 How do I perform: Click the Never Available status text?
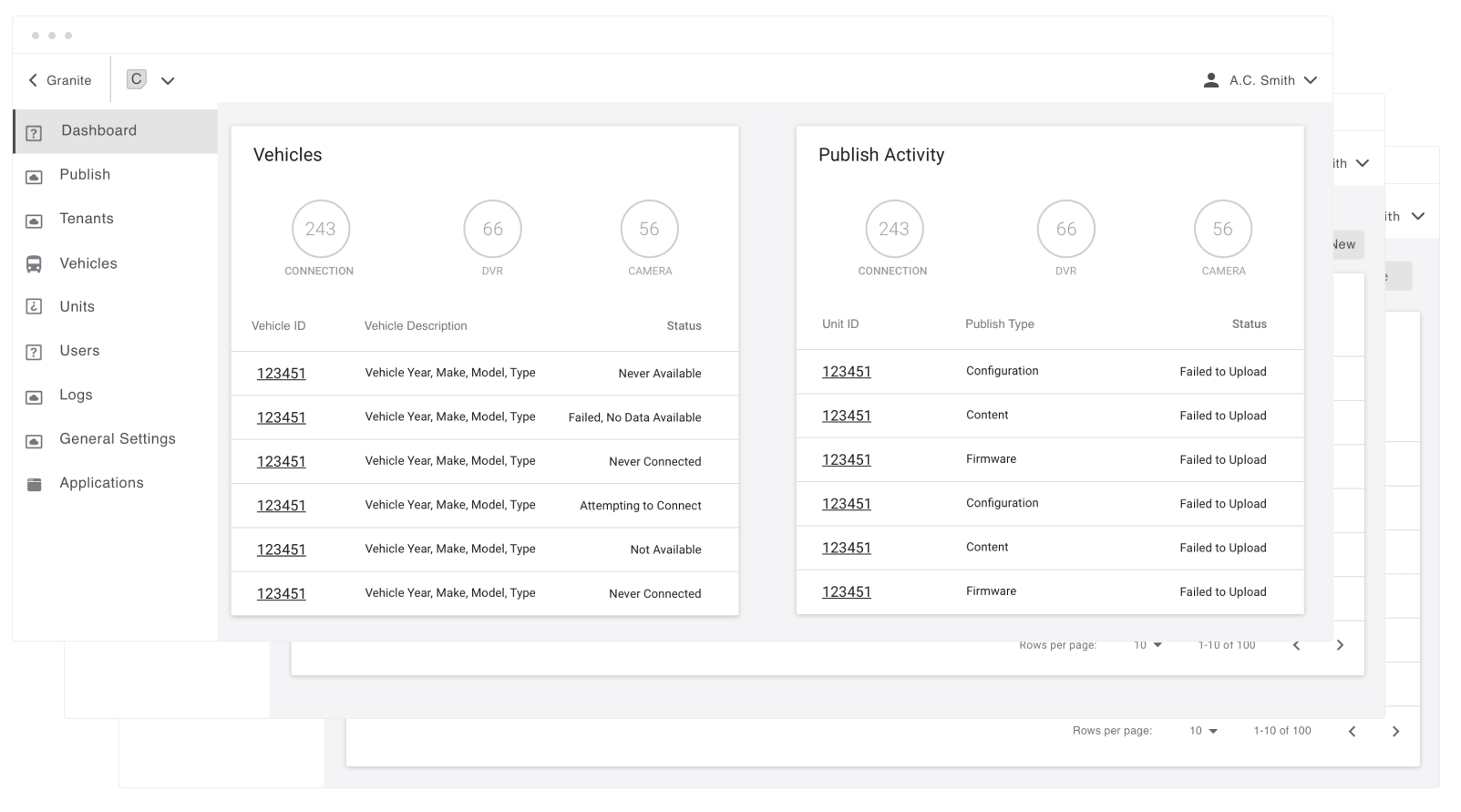coord(660,374)
